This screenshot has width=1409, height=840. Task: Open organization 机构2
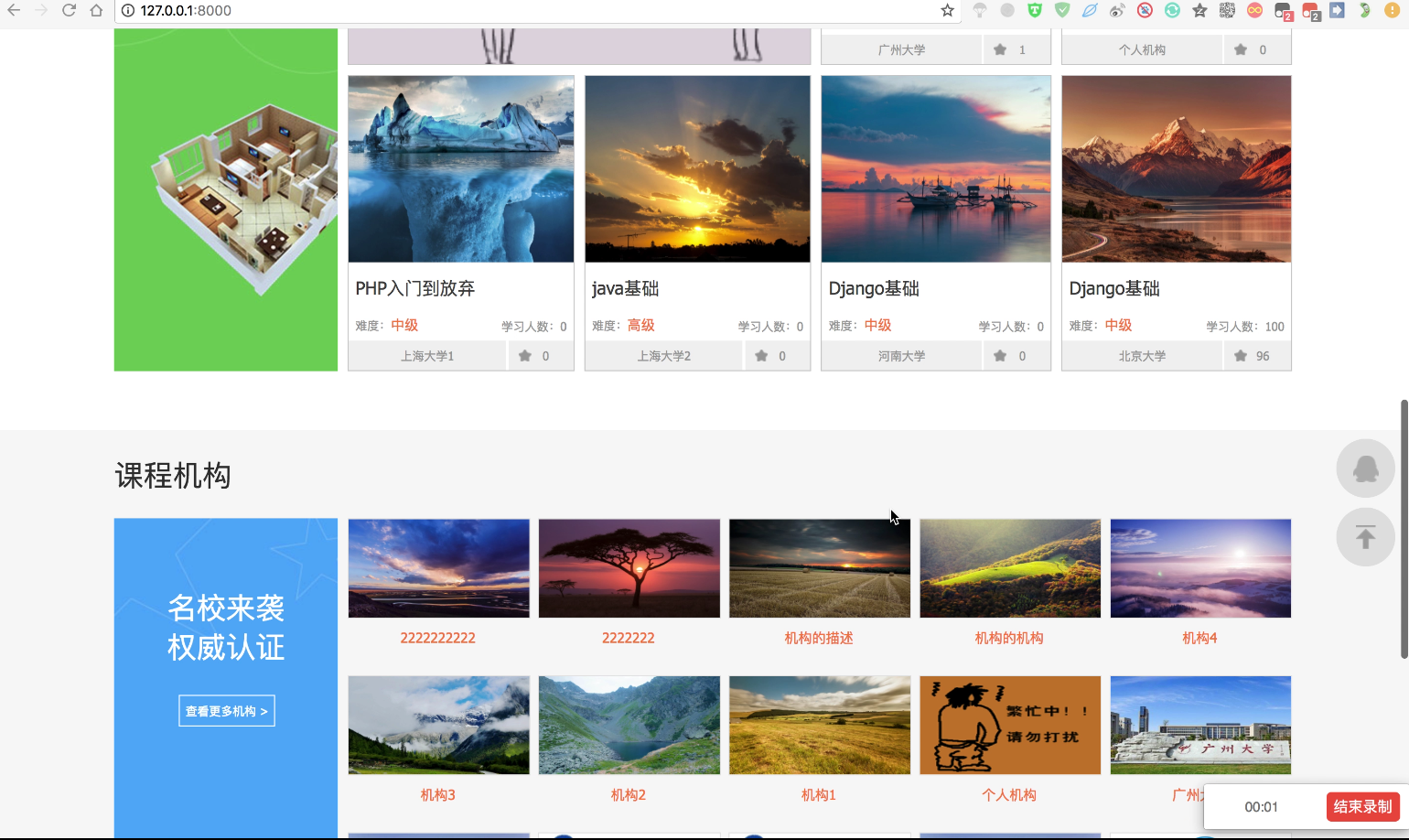click(x=629, y=795)
